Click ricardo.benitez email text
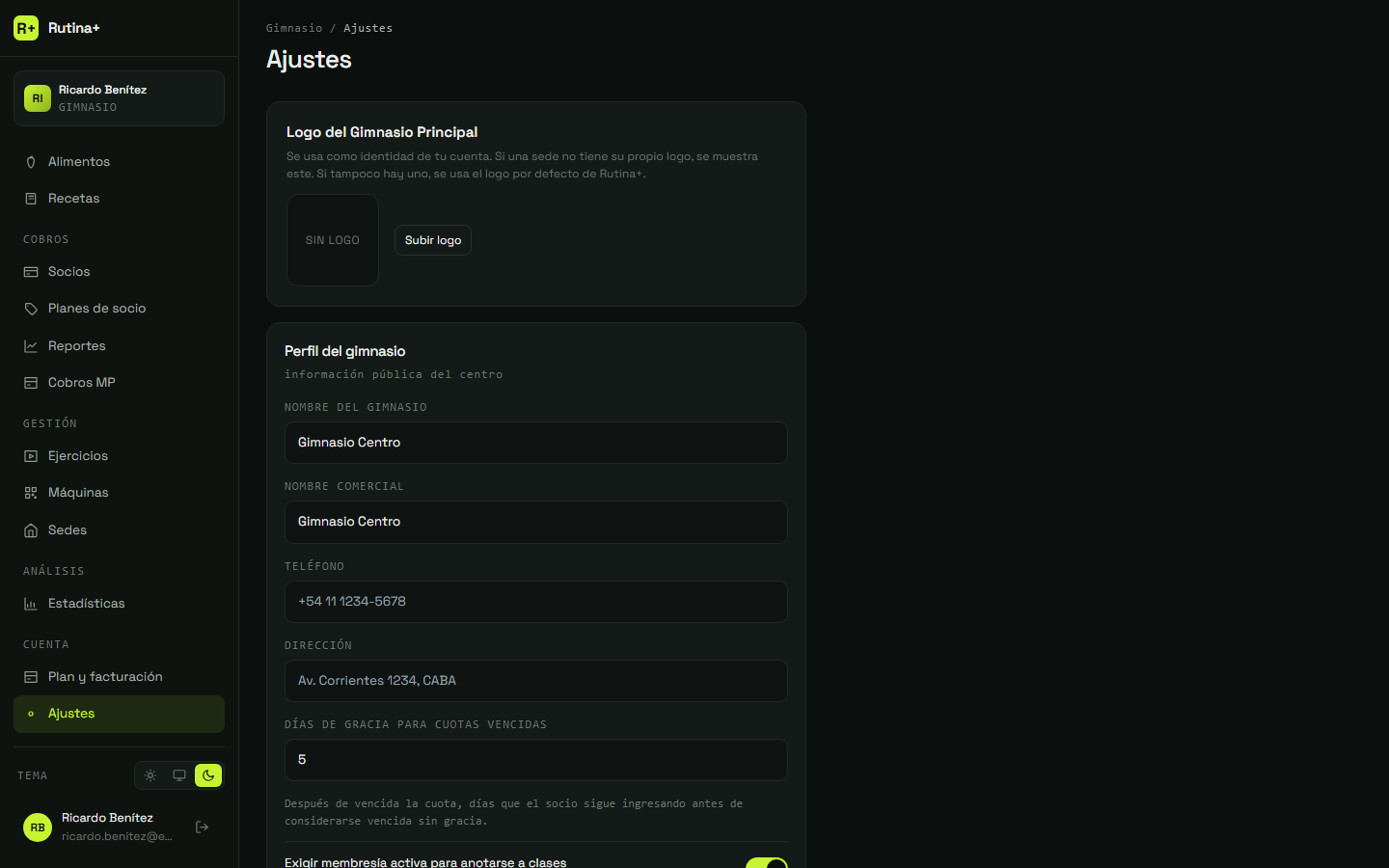The image size is (1389, 868). click(117, 836)
